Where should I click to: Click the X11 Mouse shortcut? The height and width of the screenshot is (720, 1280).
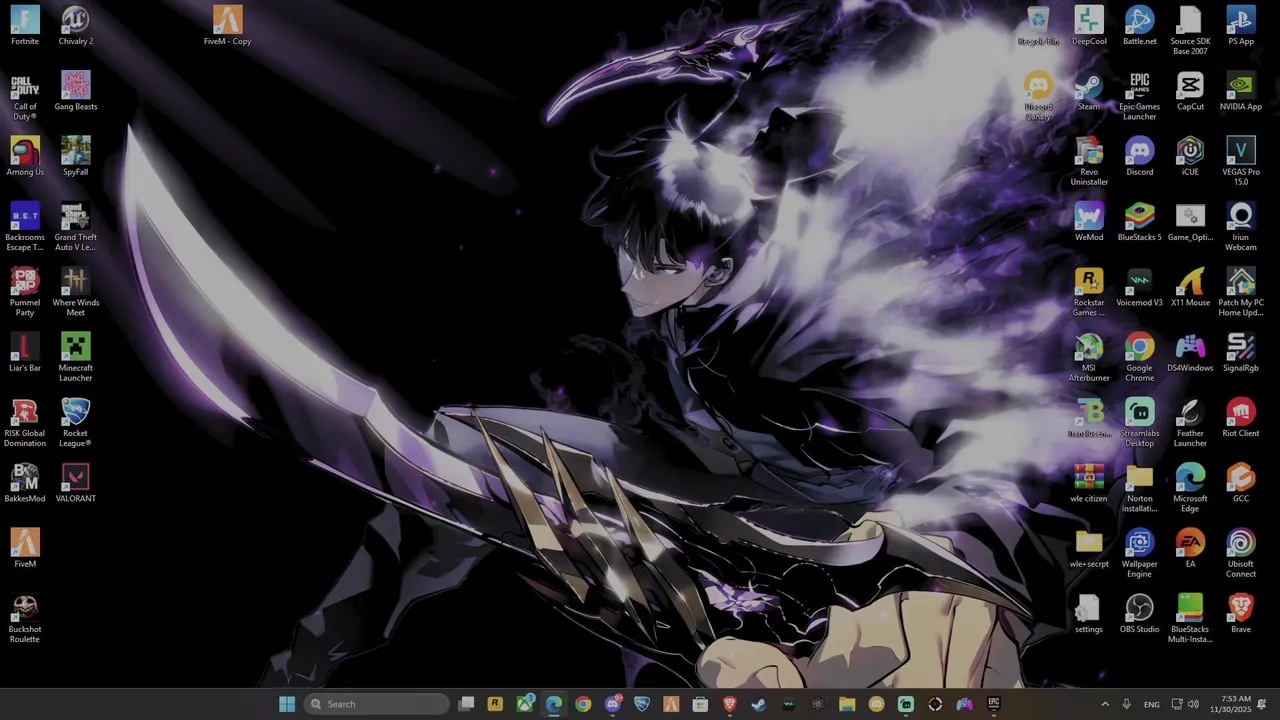(1190, 287)
